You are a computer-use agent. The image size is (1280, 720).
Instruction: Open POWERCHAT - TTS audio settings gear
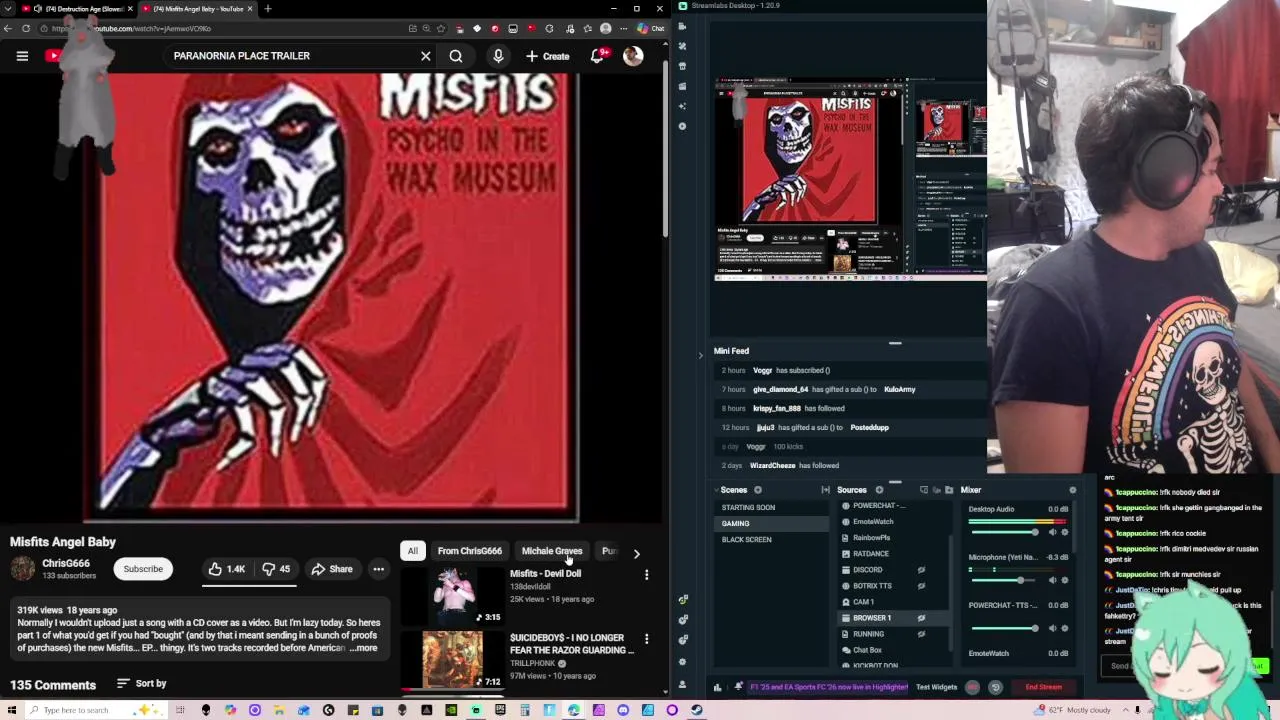click(x=1064, y=628)
